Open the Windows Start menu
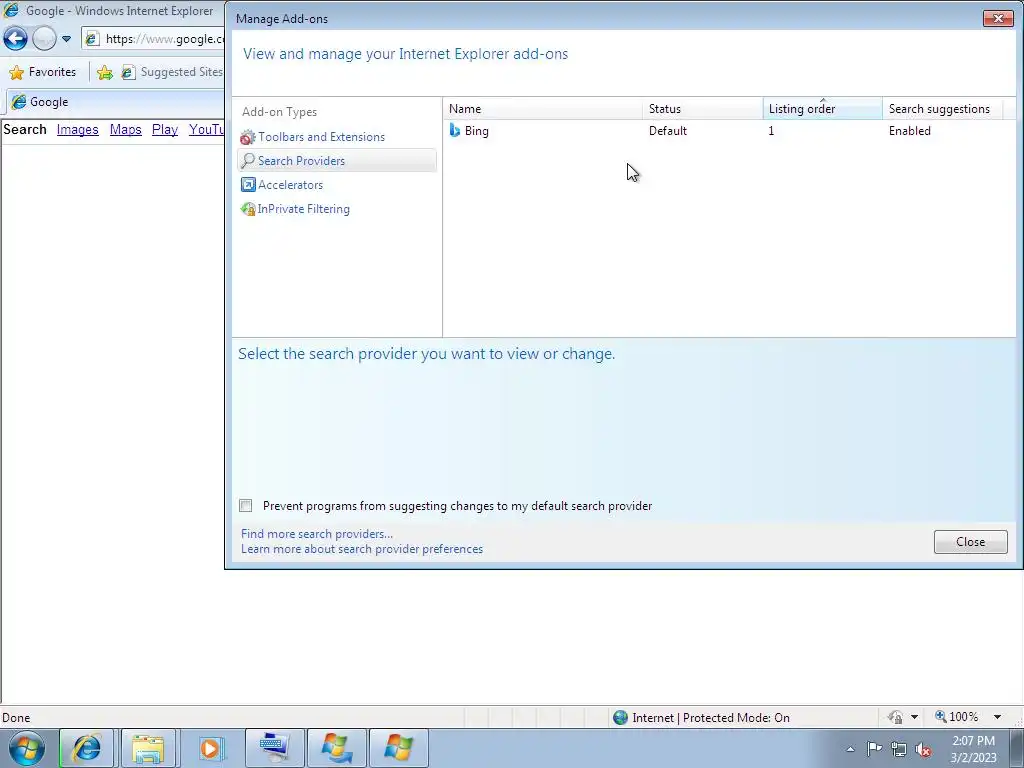 [x=27, y=748]
